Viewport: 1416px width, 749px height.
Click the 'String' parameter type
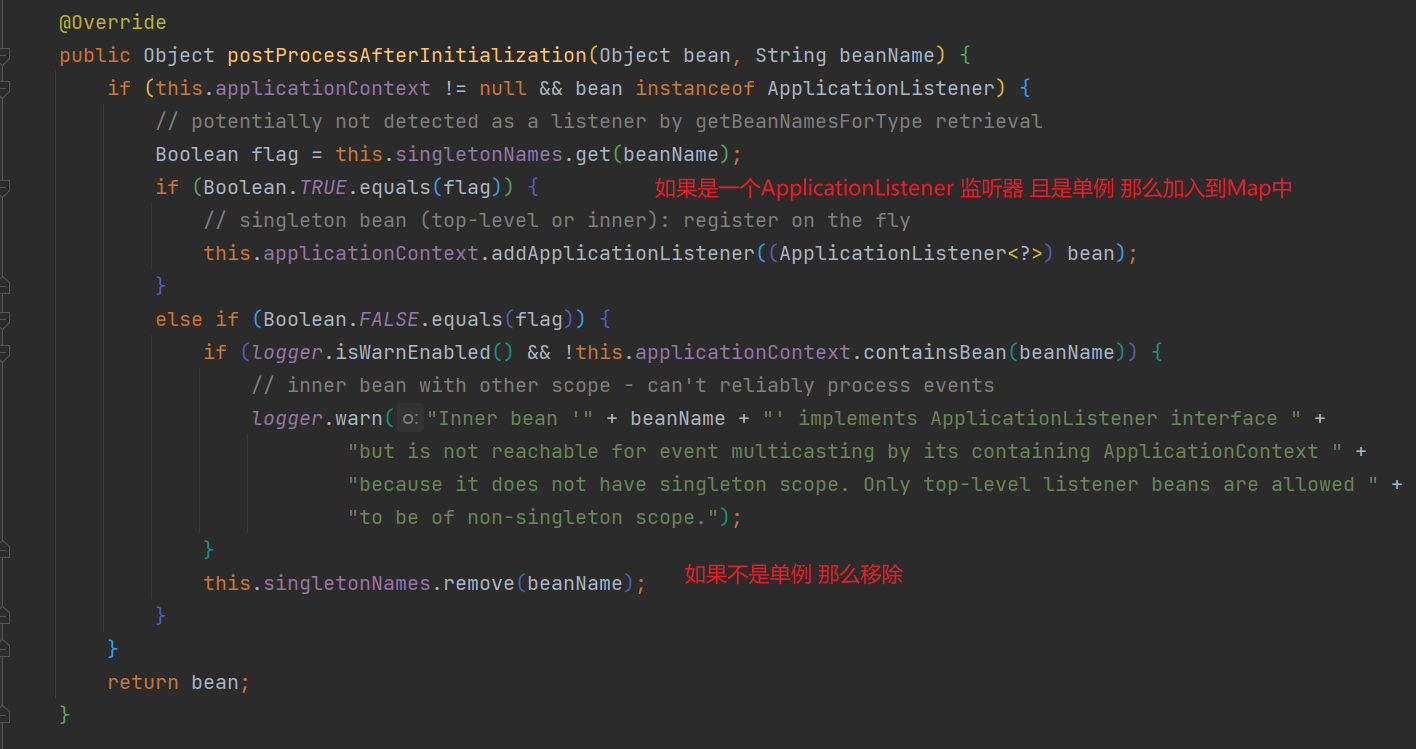click(791, 55)
